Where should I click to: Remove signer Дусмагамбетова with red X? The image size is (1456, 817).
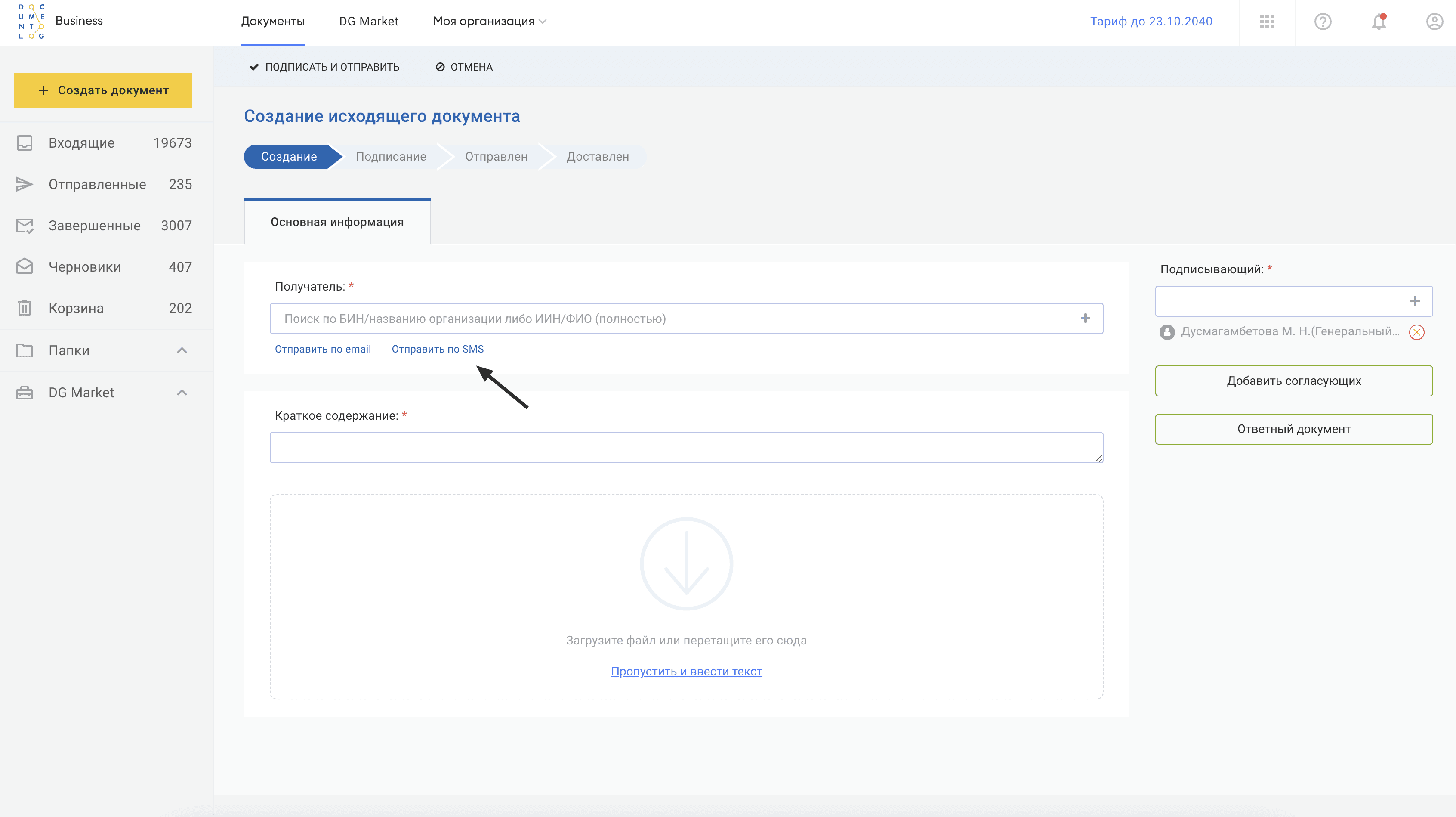(x=1416, y=332)
